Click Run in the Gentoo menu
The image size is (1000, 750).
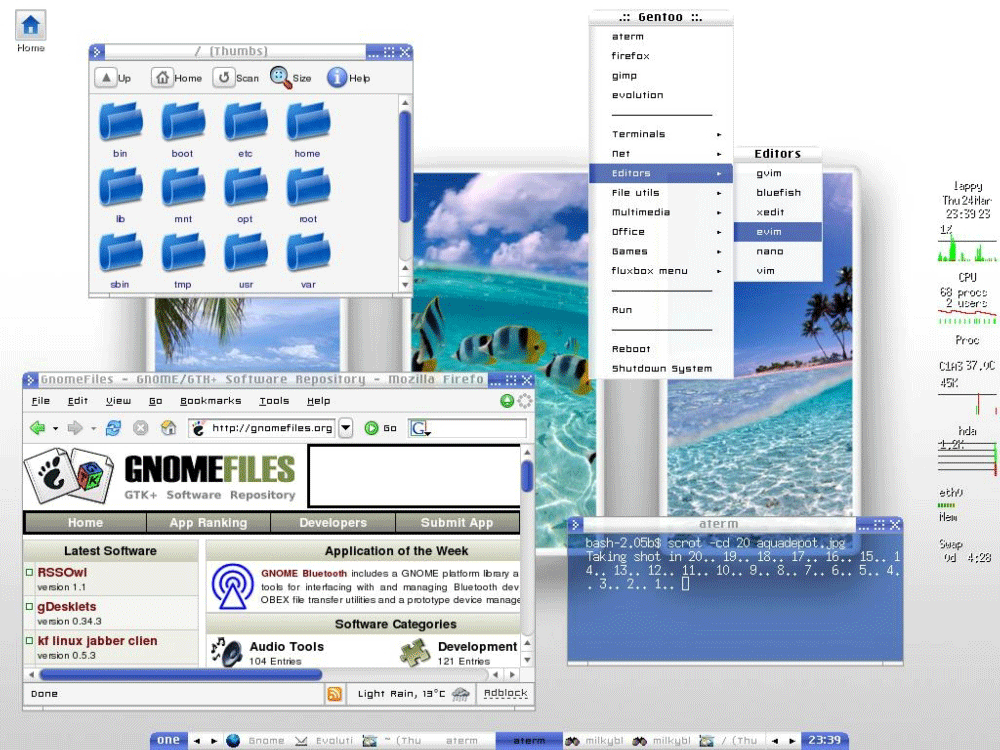[661, 310]
